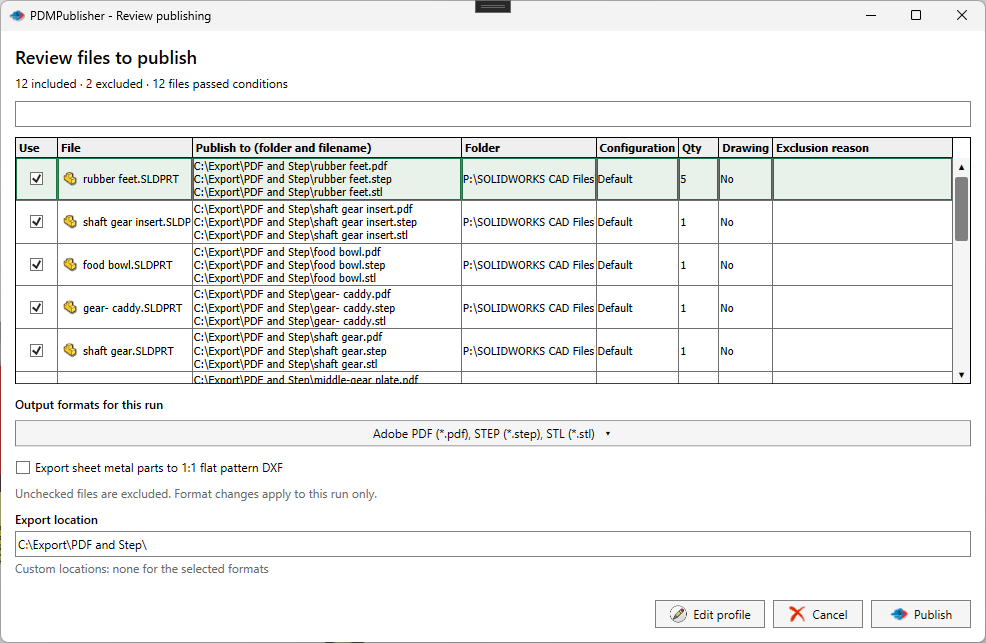
Task: Sort by Exclusion reason column header
Action: pyautogui.click(x=862, y=148)
